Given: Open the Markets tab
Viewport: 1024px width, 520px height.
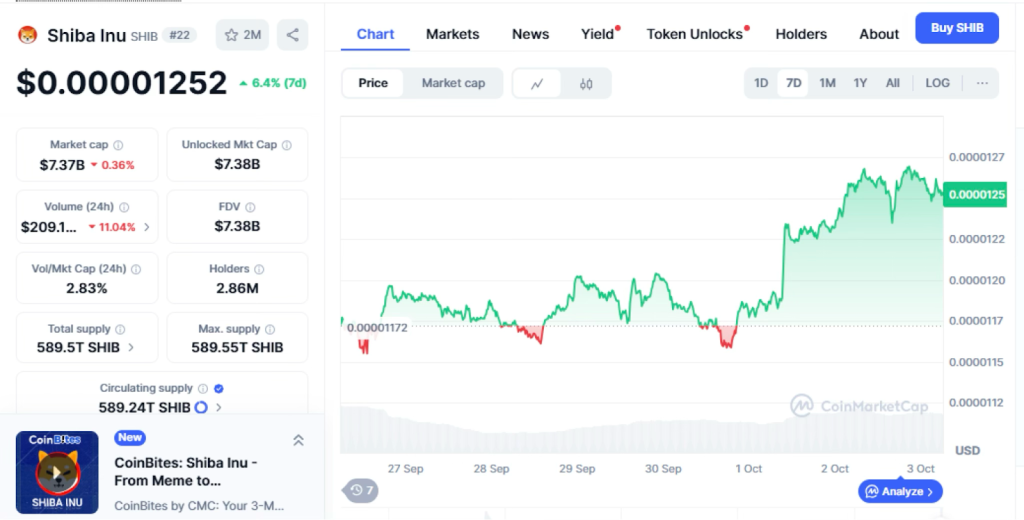Looking at the screenshot, I should point(452,34).
